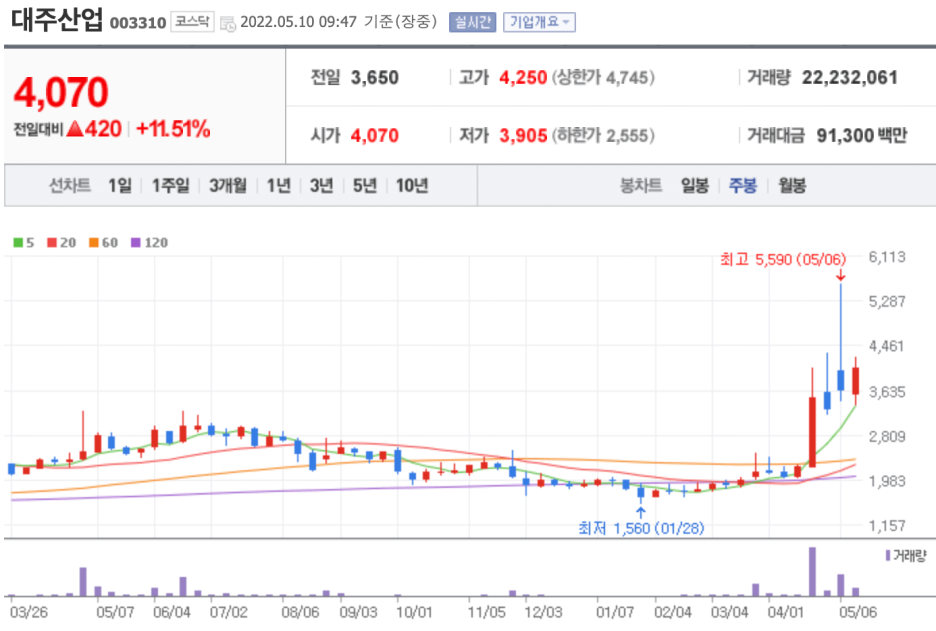Image resolution: width=936 pixels, height=631 pixels.
Task: Select the 월봉 monthly candle chart
Action: [x=792, y=186]
